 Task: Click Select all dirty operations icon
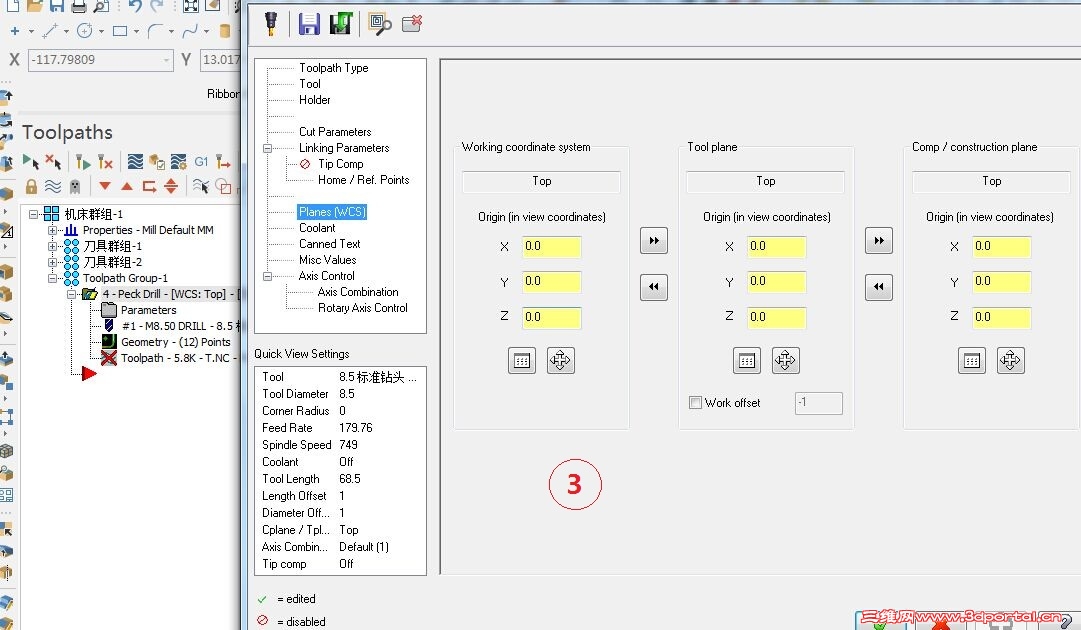(x=53, y=162)
